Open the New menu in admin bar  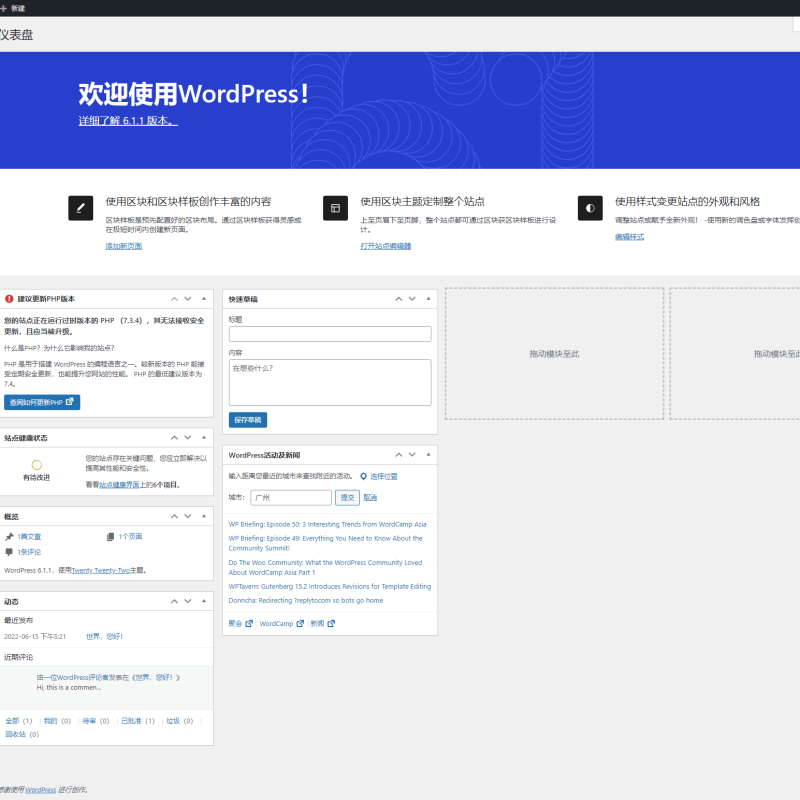[13, 8]
